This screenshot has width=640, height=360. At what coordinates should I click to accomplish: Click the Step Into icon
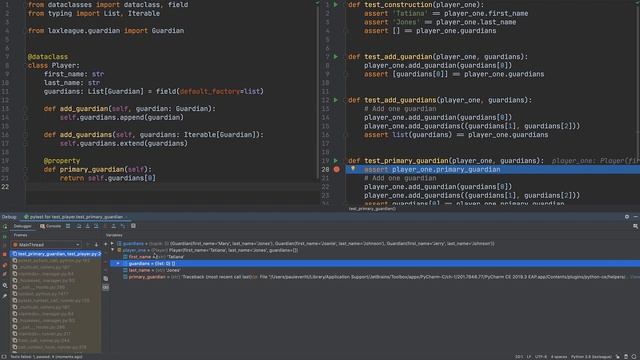87,226
